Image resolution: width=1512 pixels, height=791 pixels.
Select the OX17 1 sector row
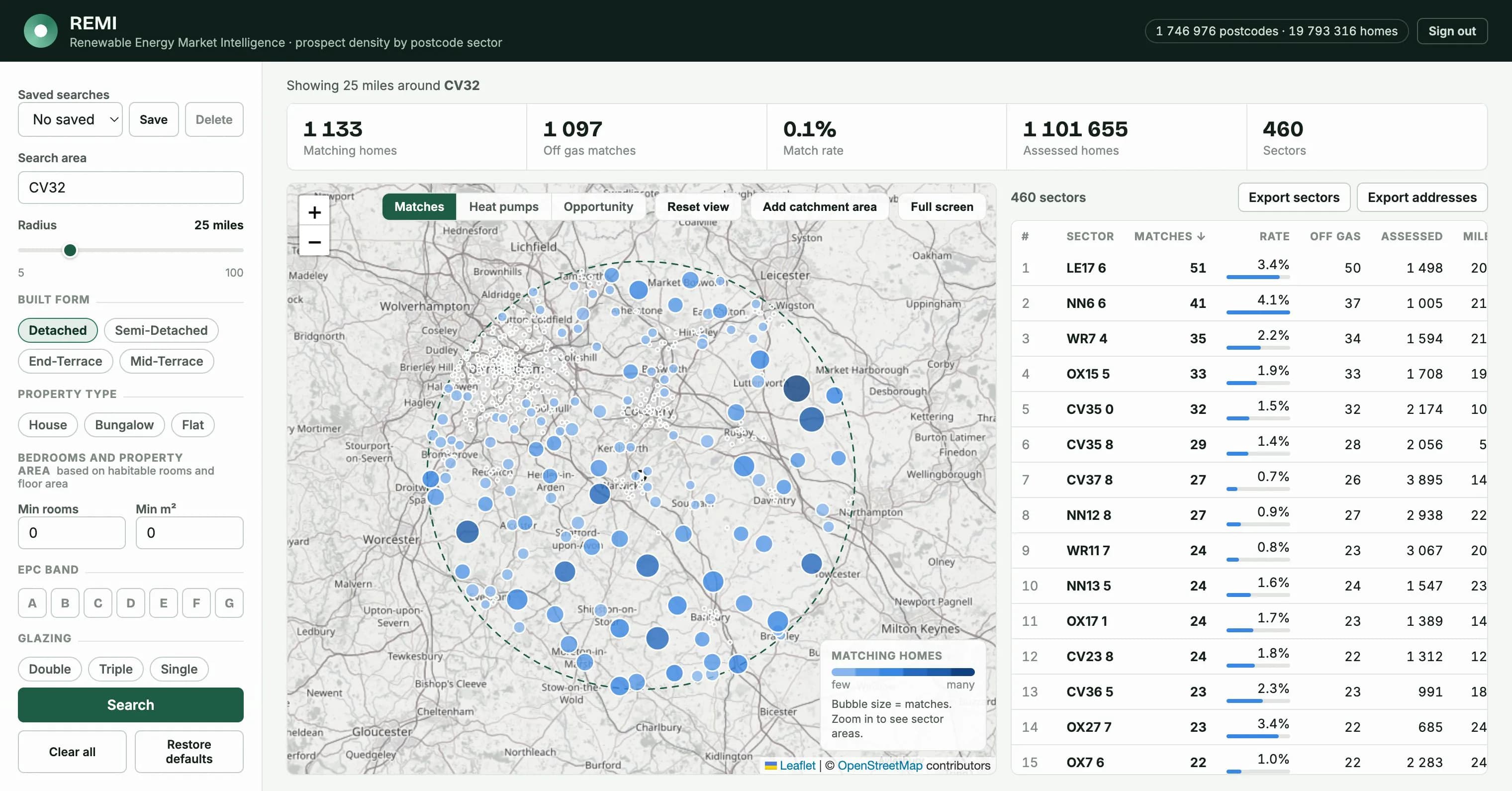pyautogui.click(x=1249, y=621)
